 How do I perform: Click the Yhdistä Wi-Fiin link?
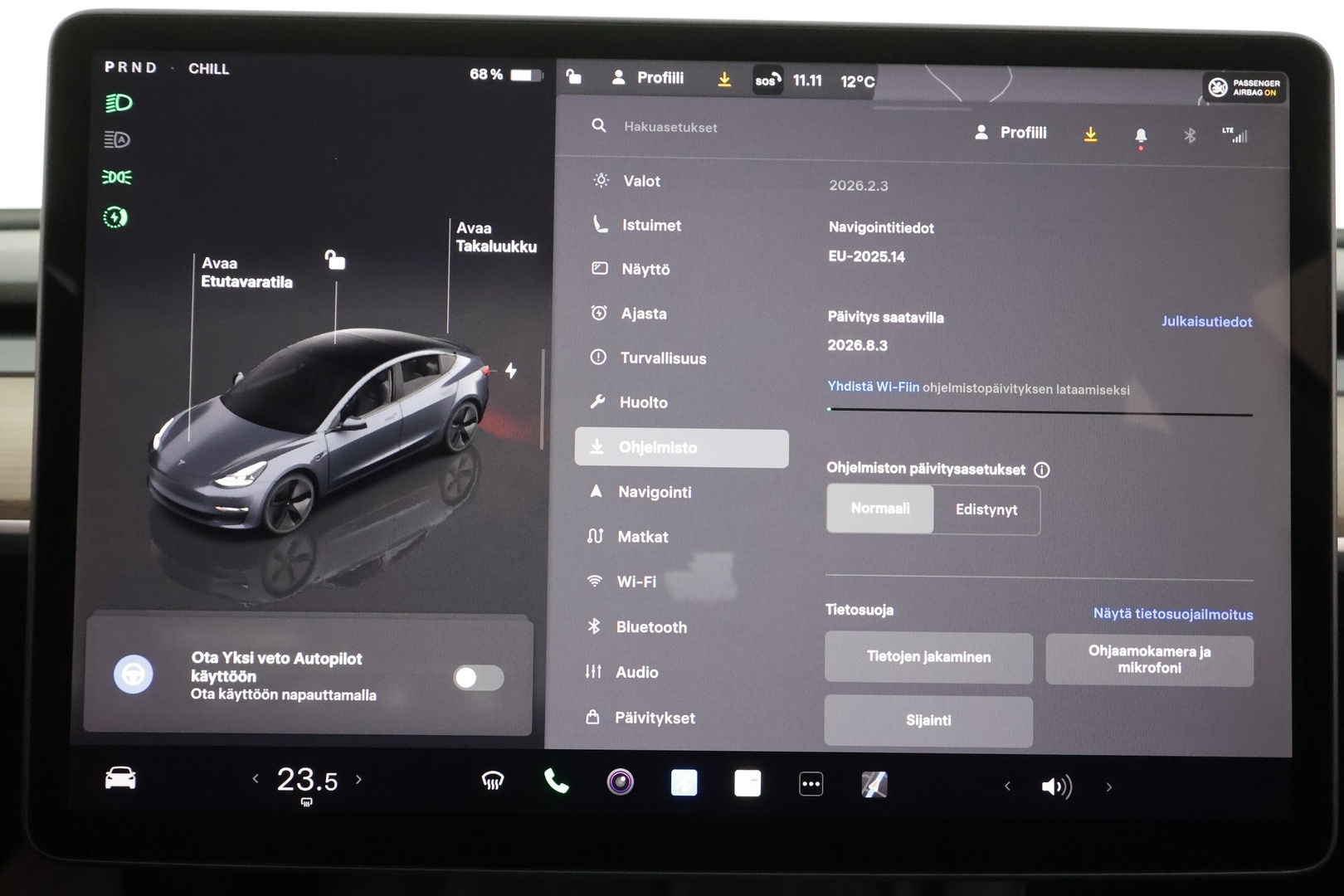873,387
